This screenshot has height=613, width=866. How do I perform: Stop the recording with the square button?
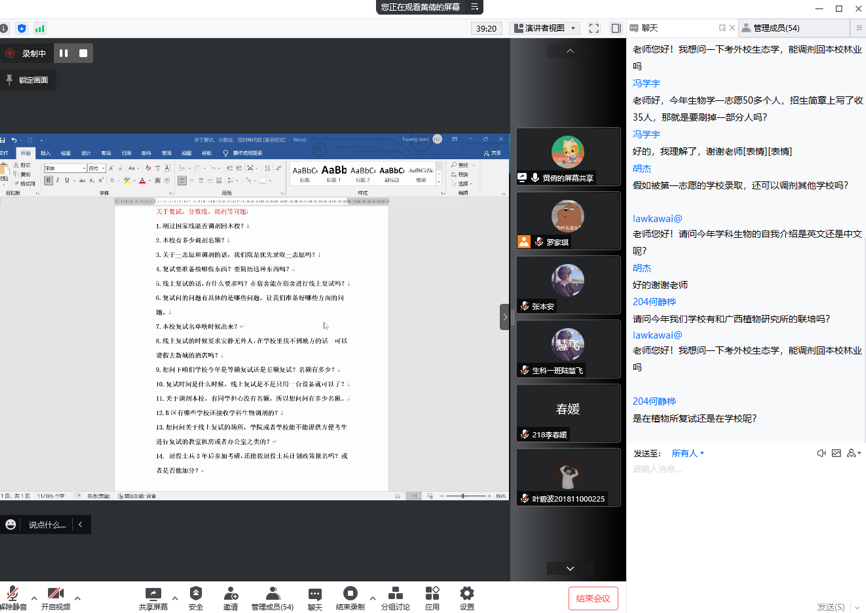pyautogui.click(x=83, y=53)
